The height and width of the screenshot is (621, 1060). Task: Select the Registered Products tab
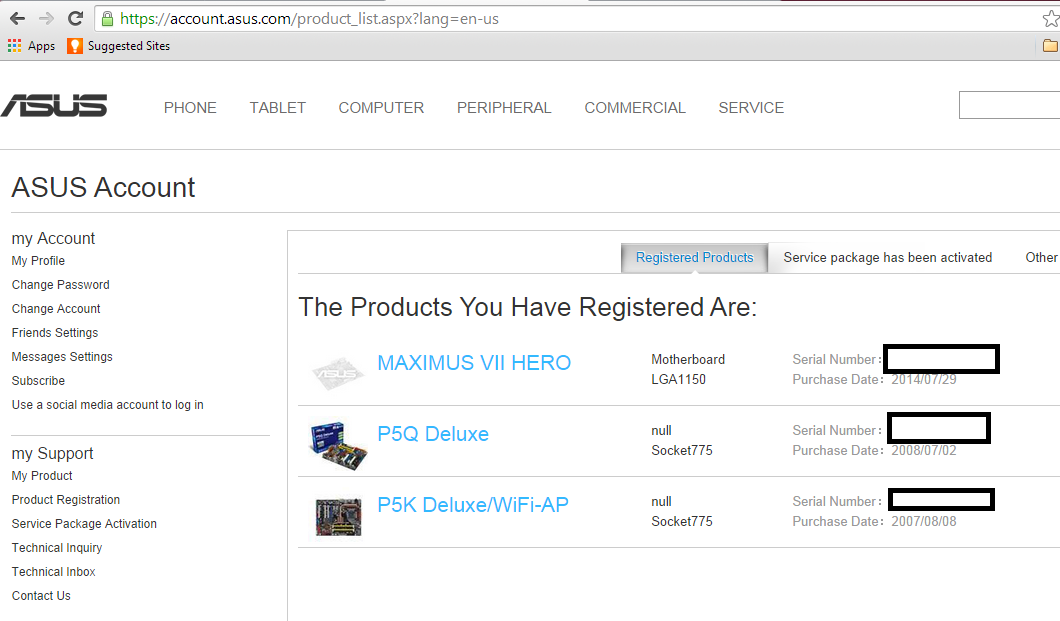click(x=694, y=257)
